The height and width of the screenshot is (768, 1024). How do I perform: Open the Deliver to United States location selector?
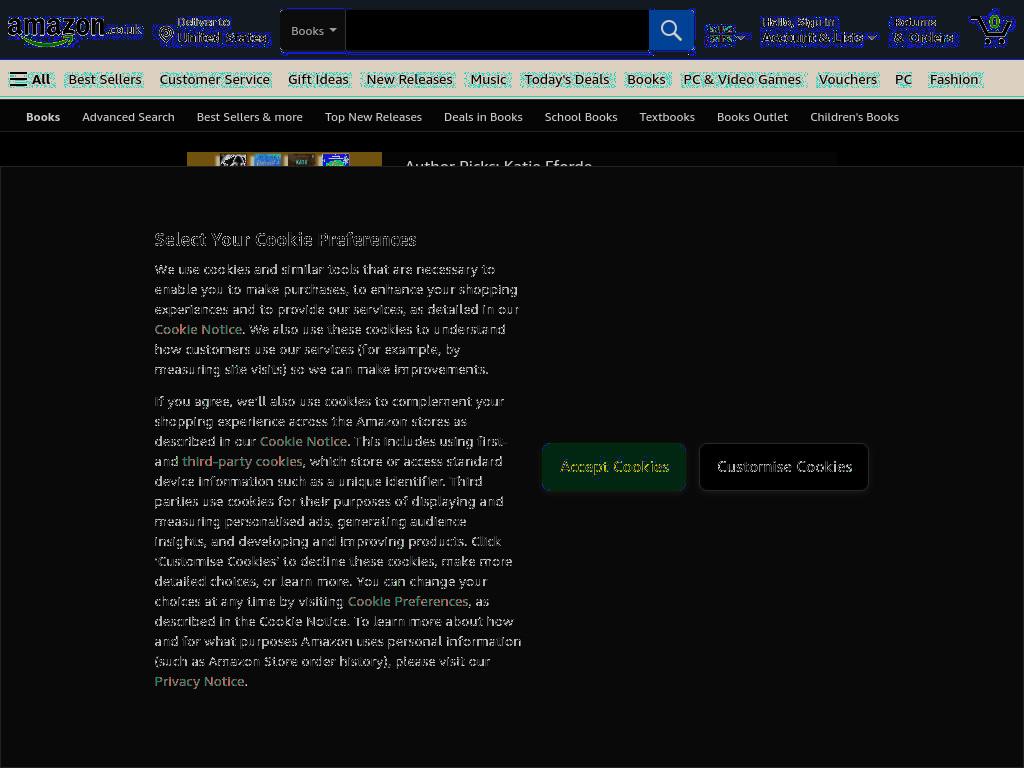[214, 31]
